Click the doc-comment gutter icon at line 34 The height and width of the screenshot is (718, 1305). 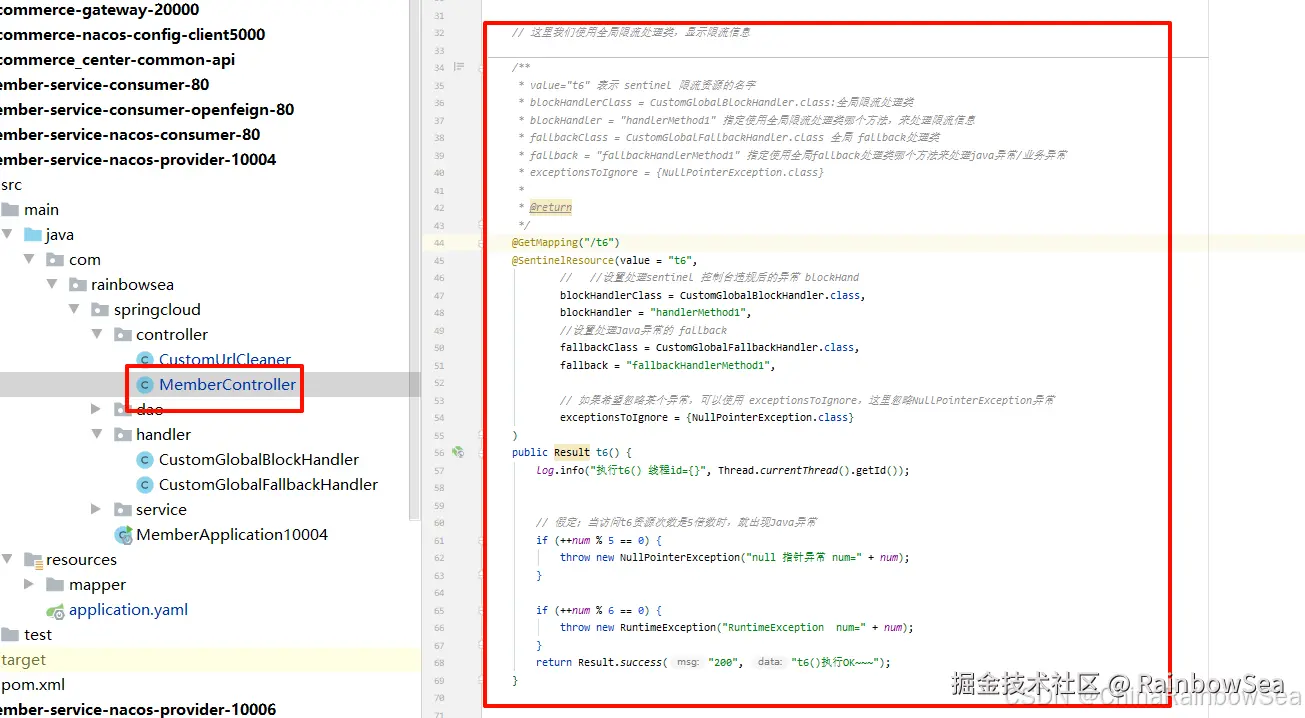pyautogui.click(x=459, y=67)
